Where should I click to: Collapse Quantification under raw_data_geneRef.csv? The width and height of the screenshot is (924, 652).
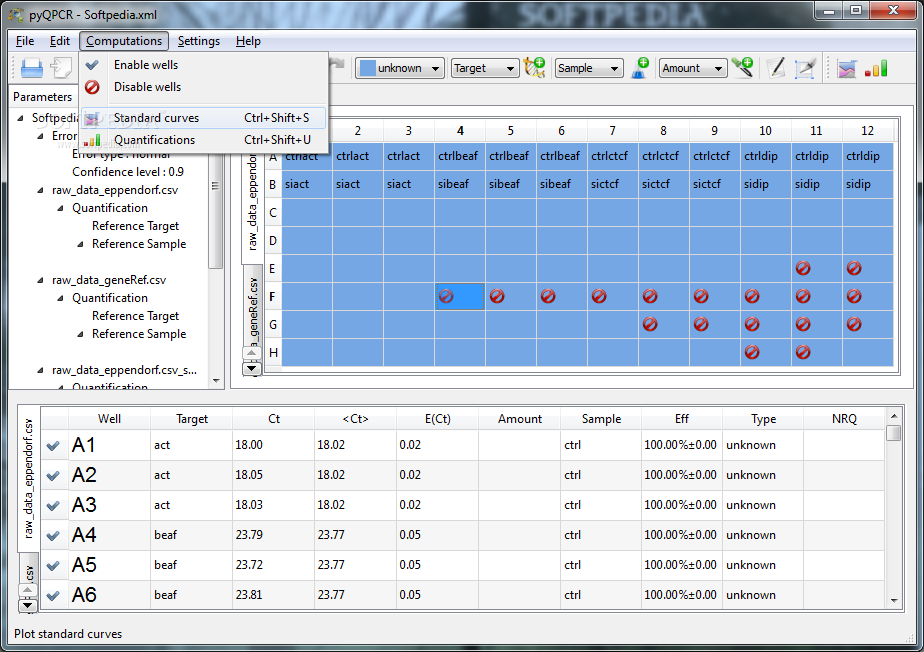(x=60, y=298)
